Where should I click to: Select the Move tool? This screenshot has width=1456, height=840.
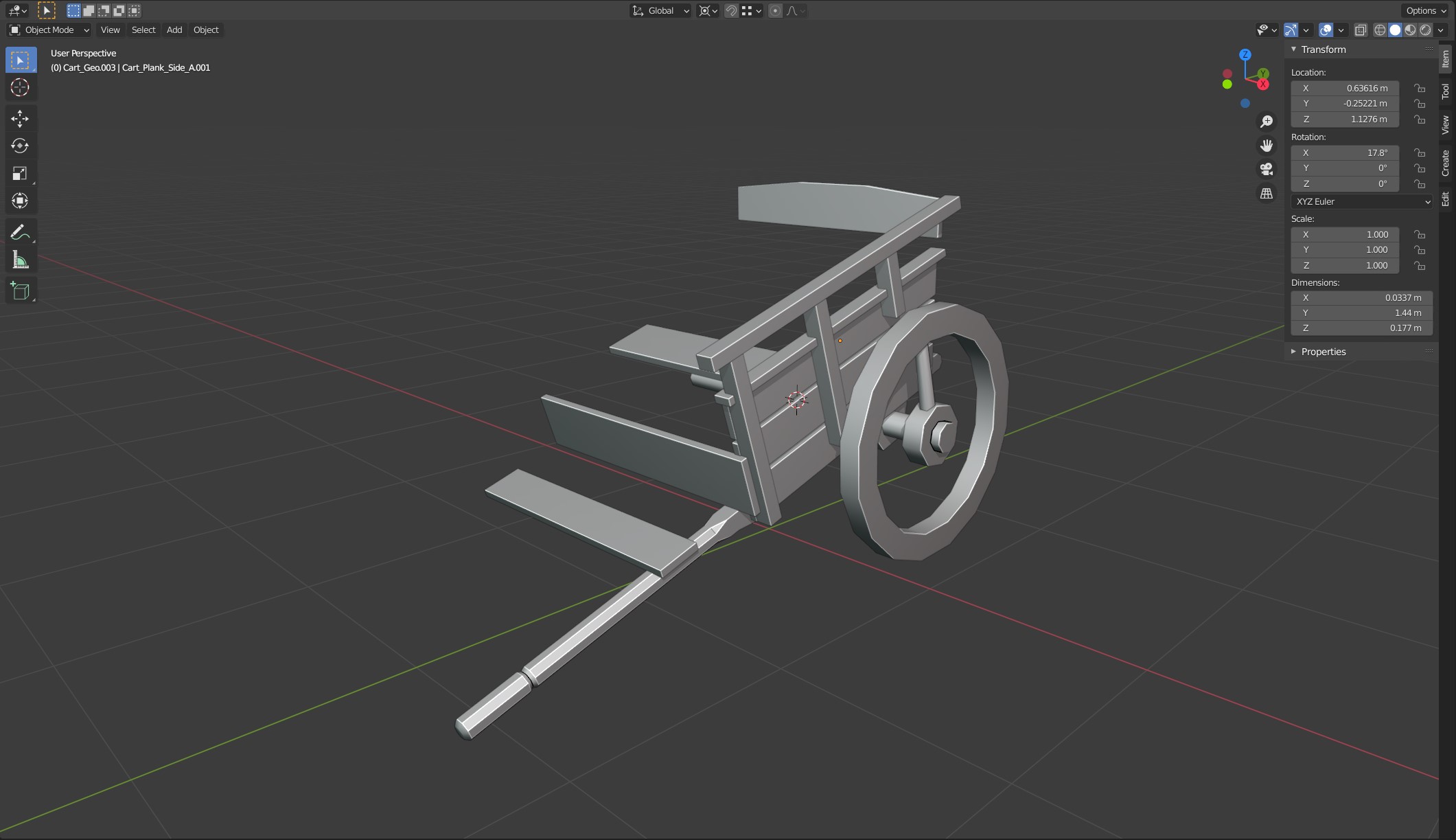pyautogui.click(x=20, y=119)
